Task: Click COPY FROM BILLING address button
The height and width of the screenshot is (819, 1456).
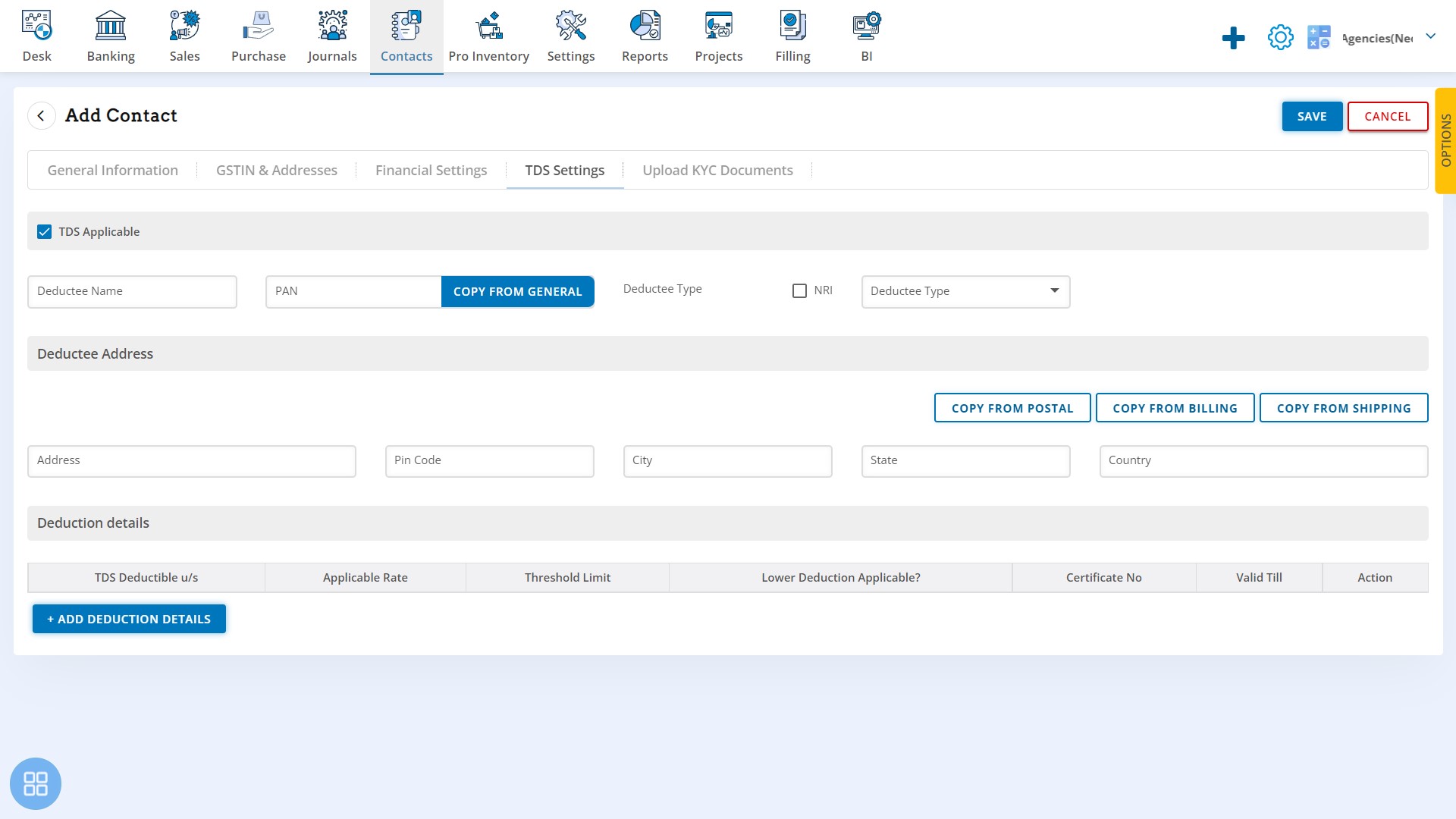Action: pos(1175,408)
